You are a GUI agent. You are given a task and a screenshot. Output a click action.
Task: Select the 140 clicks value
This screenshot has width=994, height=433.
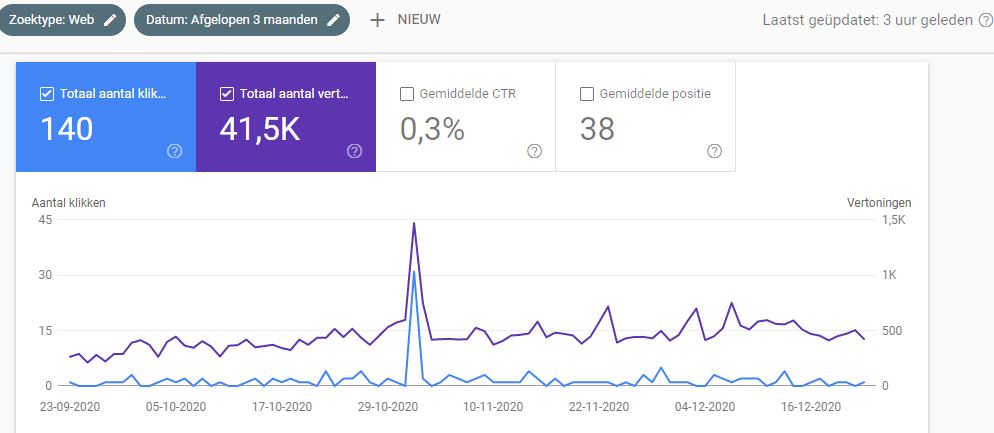(x=67, y=129)
